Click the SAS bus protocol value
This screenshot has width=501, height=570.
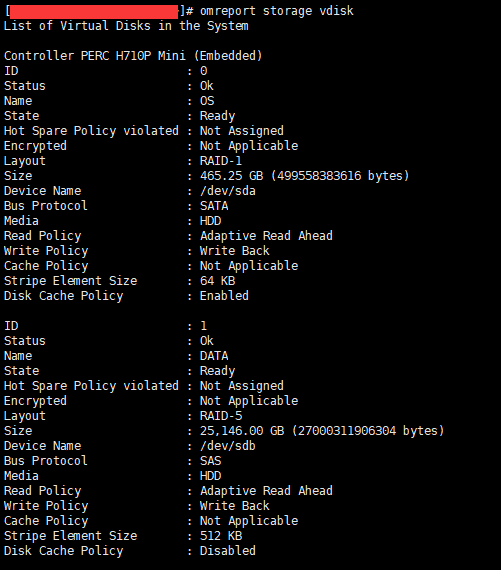(x=210, y=461)
